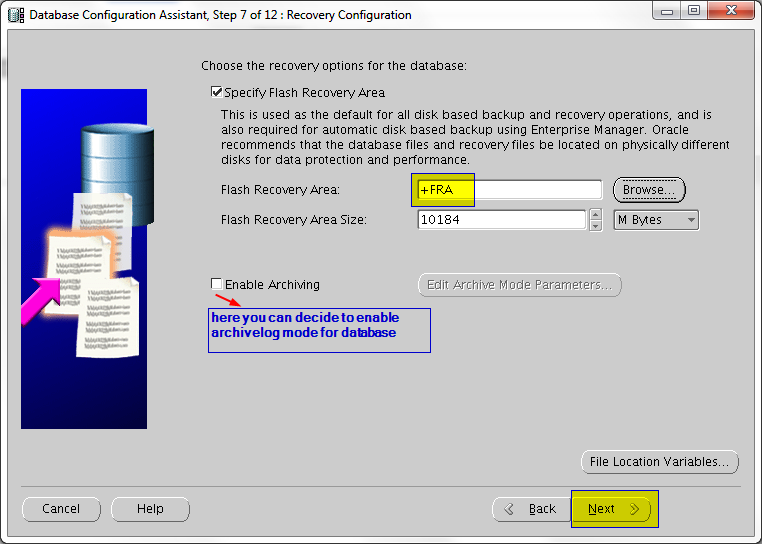Click the blue archivelog annotation note

[x=319, y=330]
